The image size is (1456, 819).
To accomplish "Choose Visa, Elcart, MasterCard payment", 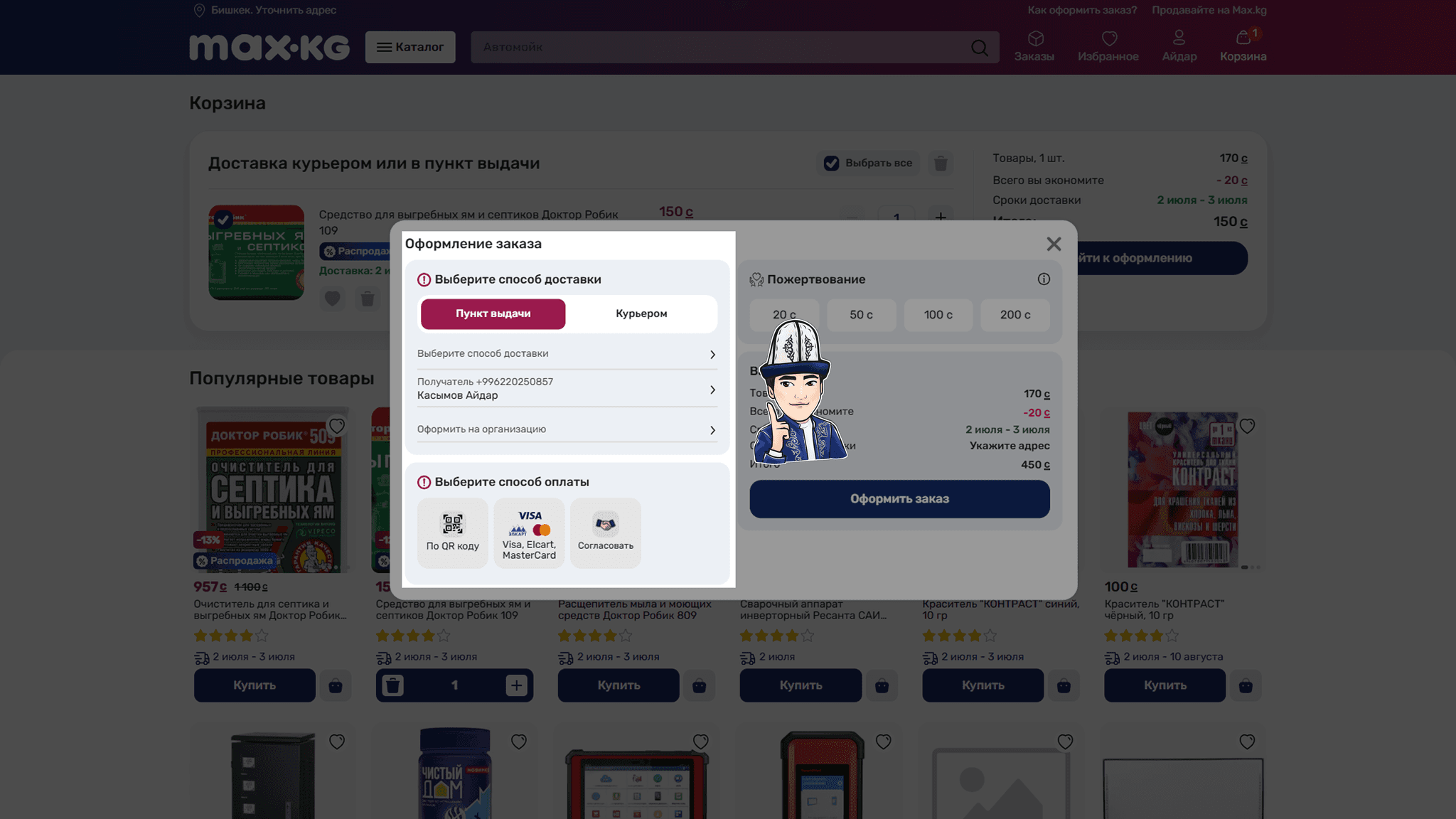I will pyautogui.click(x=529, y=532).
